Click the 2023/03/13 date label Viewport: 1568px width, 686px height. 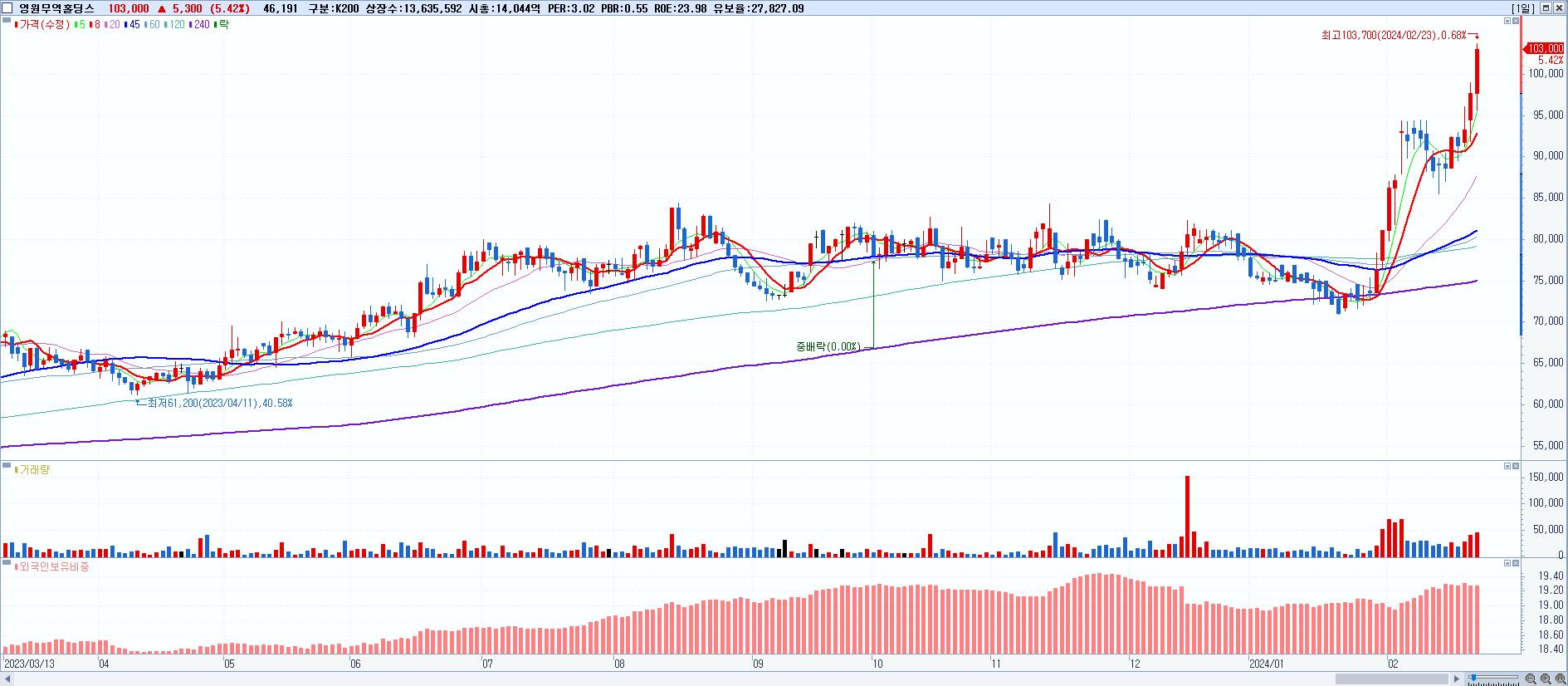point(29,664)
